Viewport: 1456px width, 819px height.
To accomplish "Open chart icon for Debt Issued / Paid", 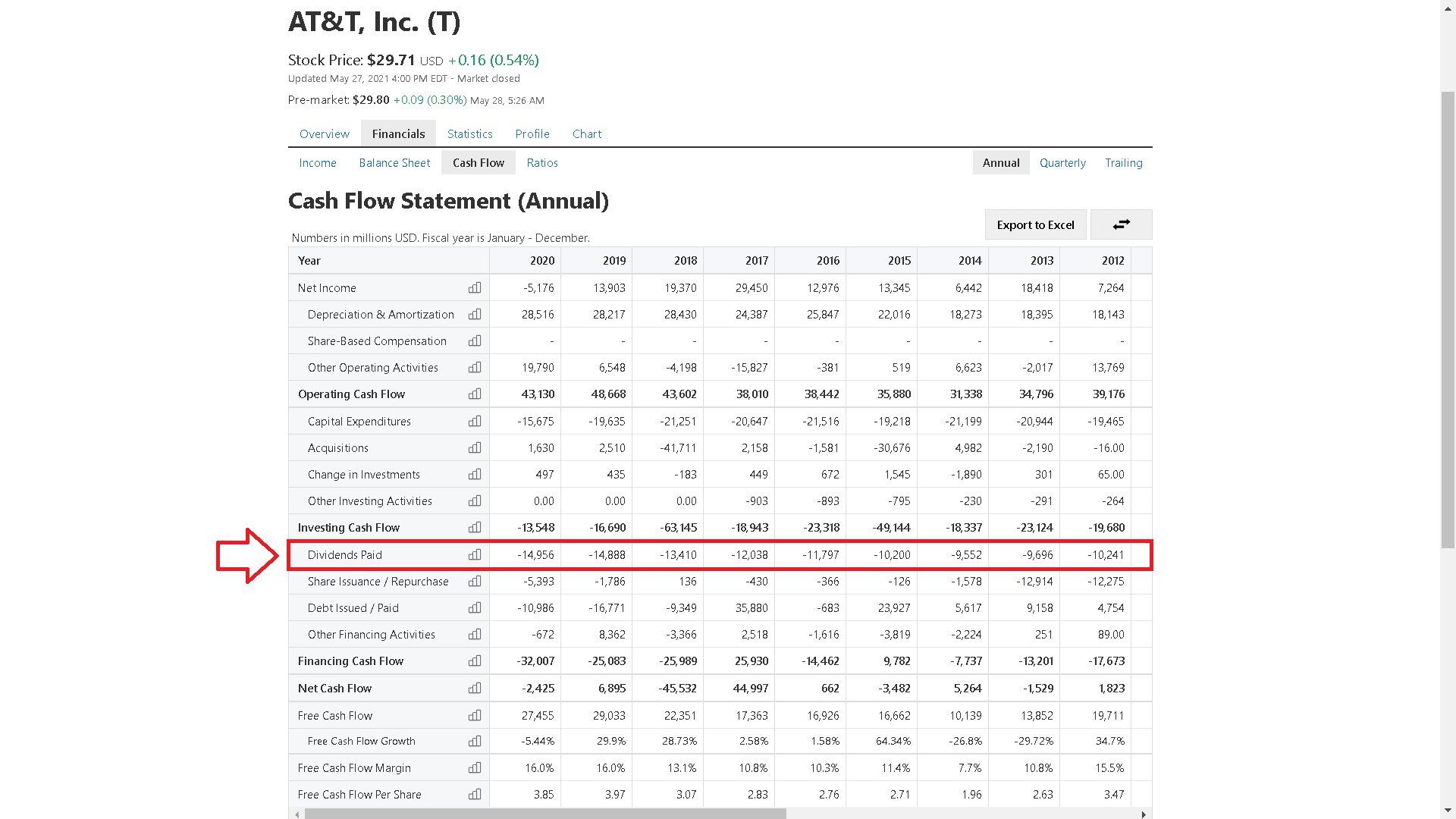I will coord(475,608).
